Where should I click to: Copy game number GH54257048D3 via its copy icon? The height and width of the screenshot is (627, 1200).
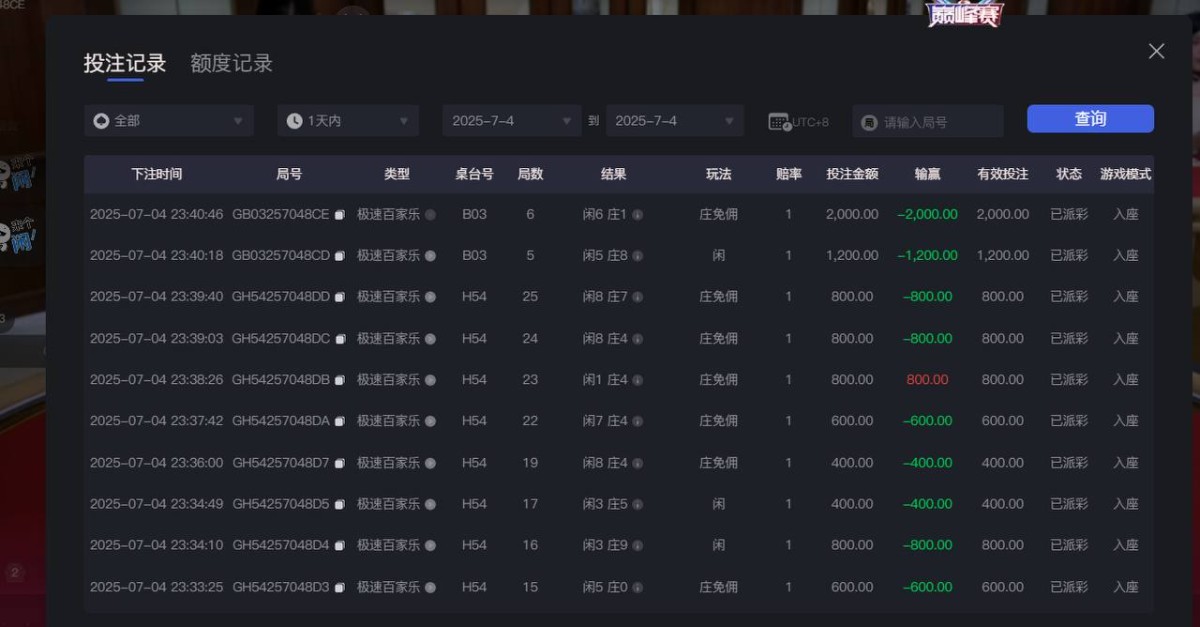pos(340,587)
